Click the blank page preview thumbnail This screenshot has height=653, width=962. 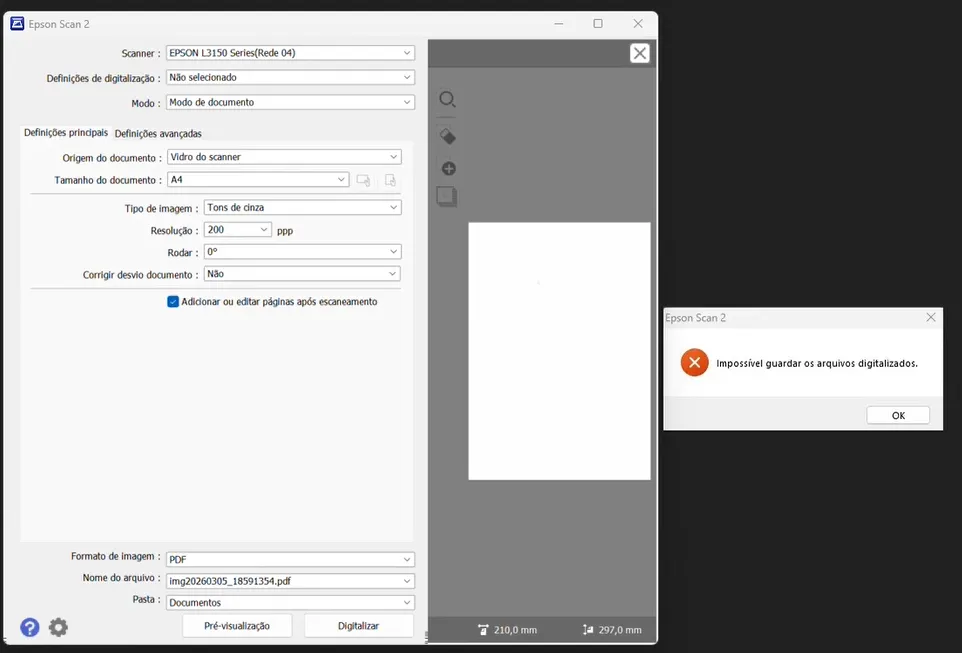click(559, 350)
